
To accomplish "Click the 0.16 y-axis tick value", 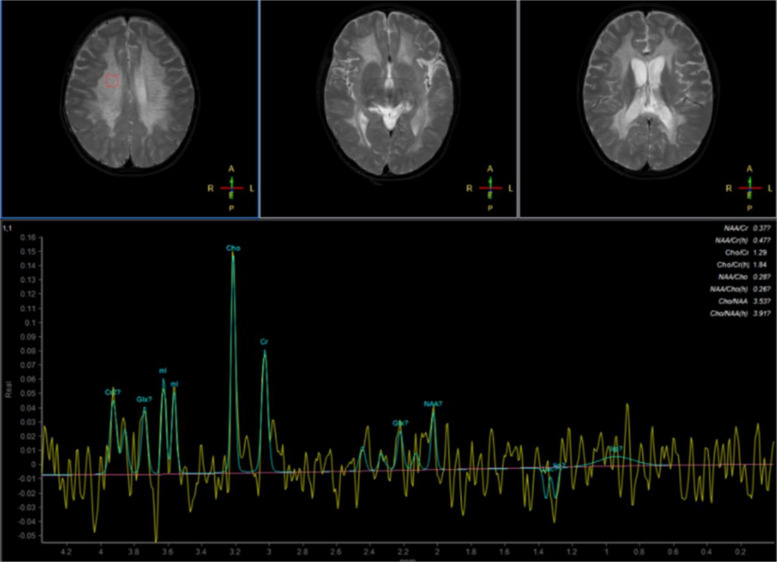I will pyautogui.click(x=28, y=237).
